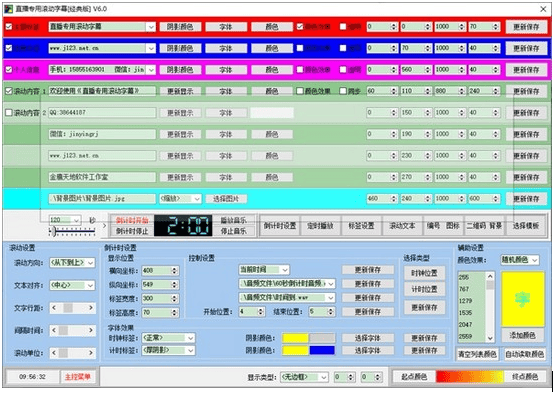This screenshot has width=555, height=394.
Task: Click 阴影颜色 button in the red row
Action: coord(180,27)
